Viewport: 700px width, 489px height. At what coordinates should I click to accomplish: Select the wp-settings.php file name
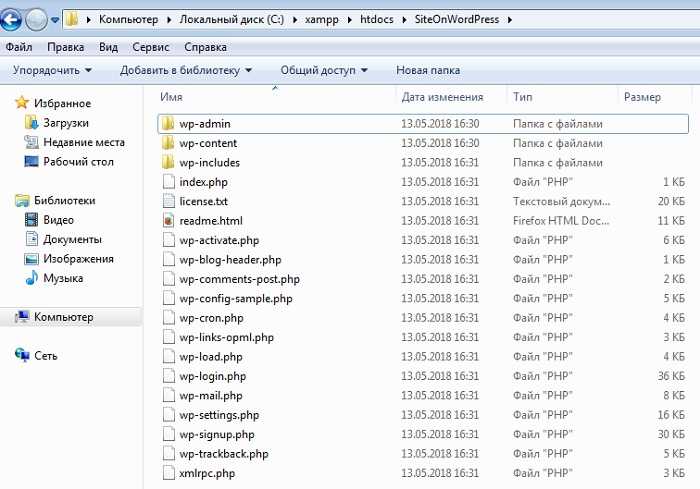[x=219, y=415]
